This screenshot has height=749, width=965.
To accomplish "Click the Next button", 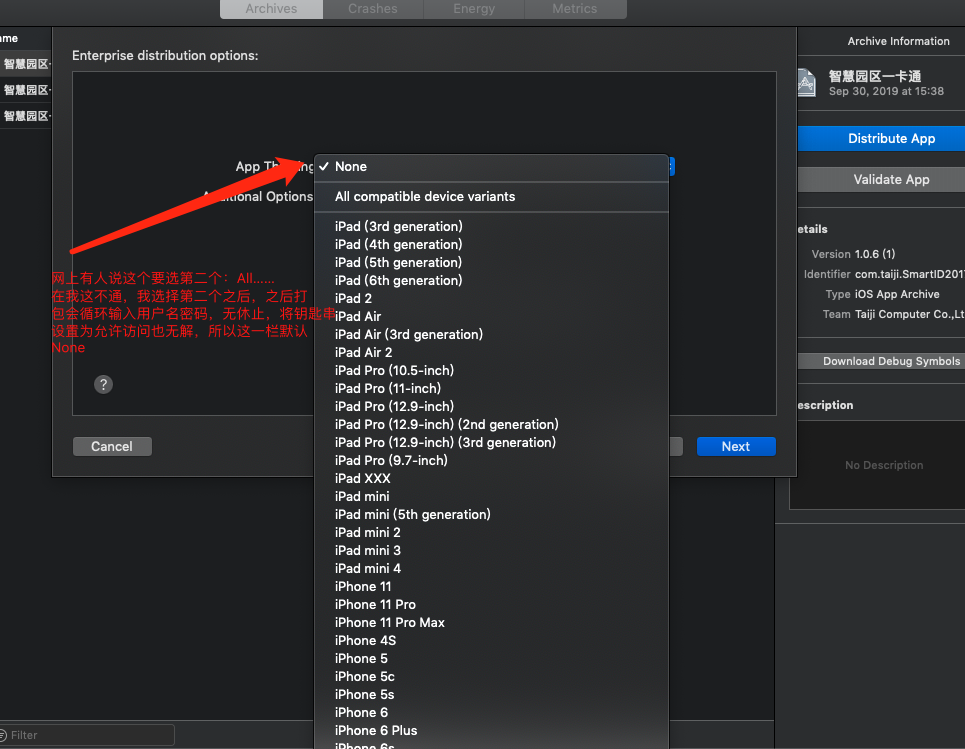I will click(736, 446).
